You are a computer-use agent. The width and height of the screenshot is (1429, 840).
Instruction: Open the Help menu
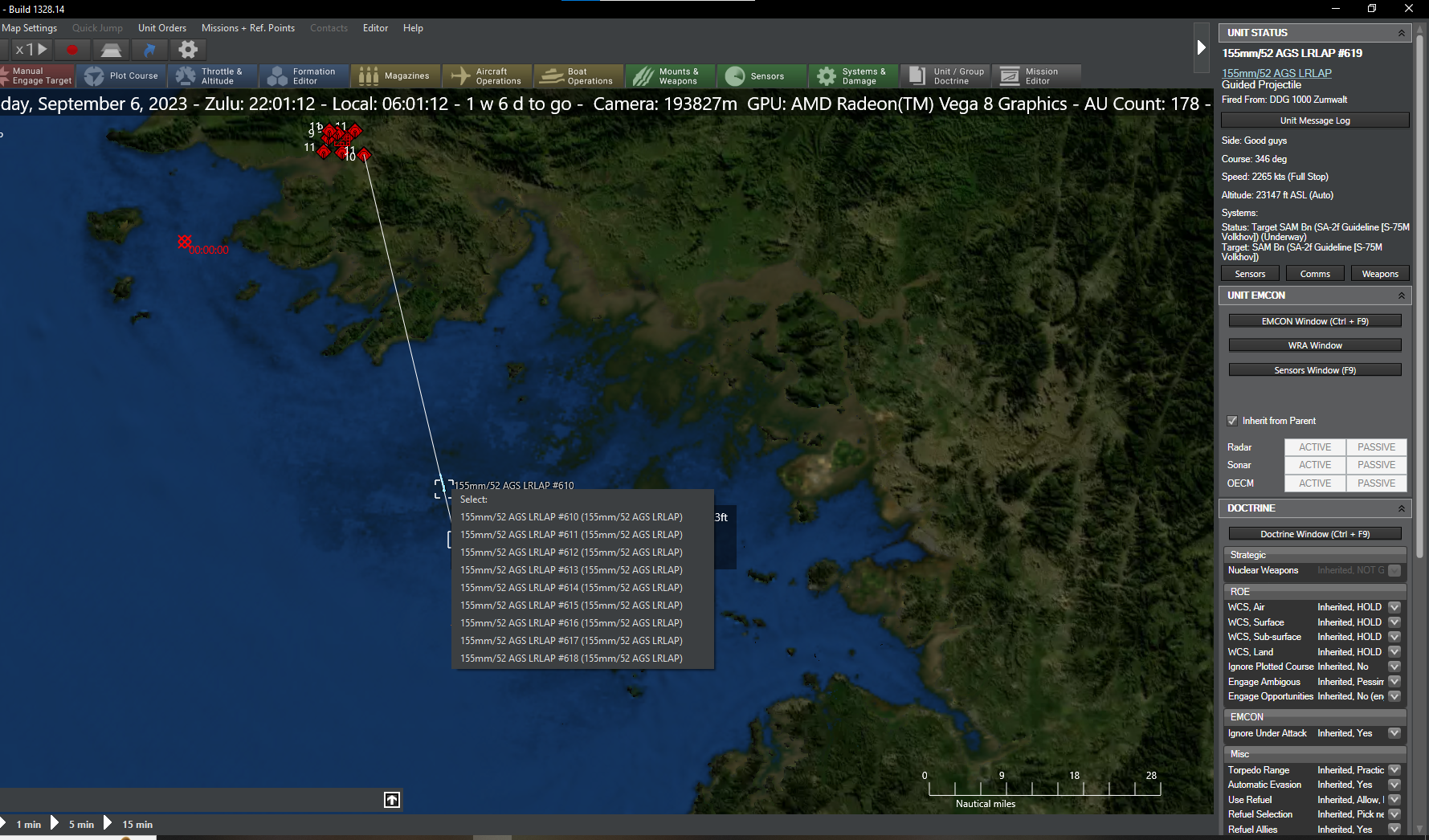[x=413, y=28]
